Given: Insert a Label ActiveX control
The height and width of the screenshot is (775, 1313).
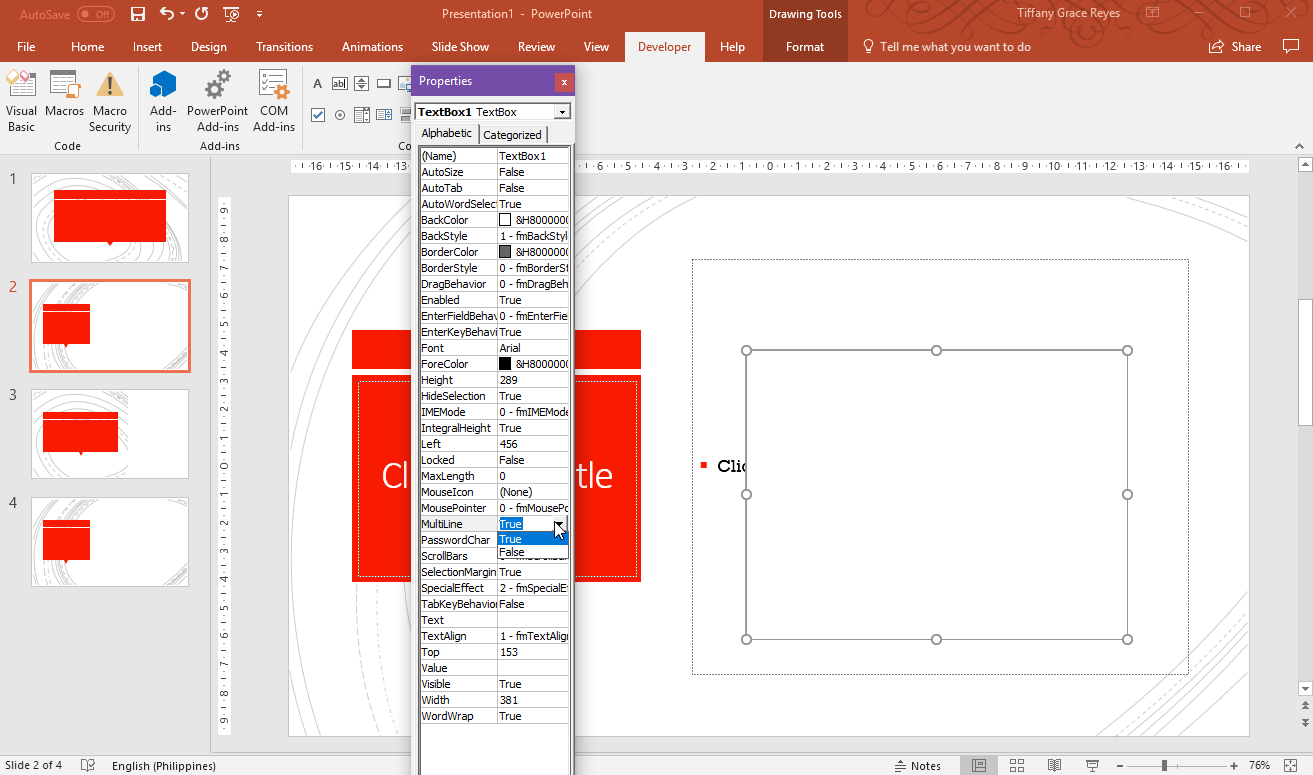Looking at the screenshot, I should (x=318, y=83).
